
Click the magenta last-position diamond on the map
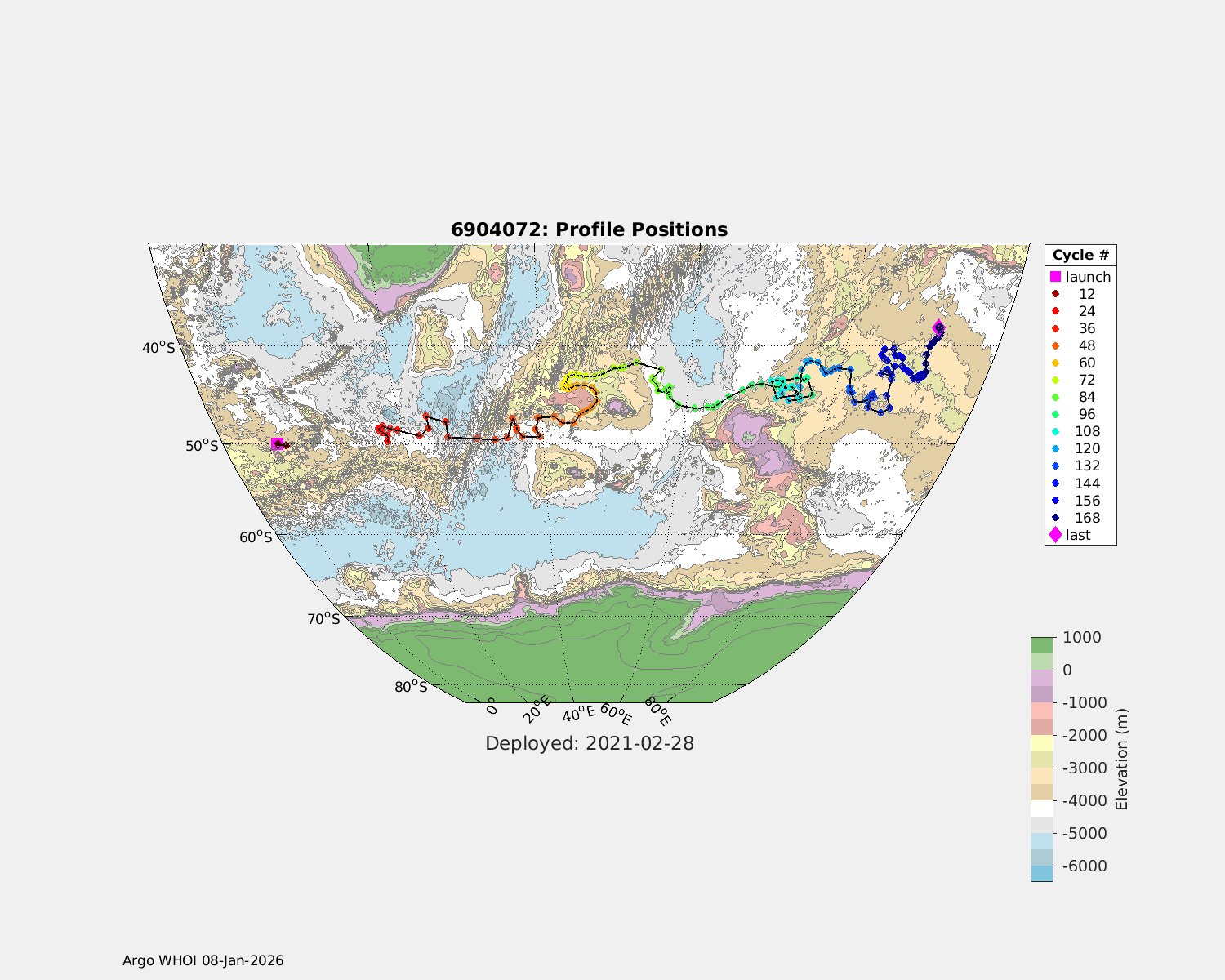(x=938, y=327)
